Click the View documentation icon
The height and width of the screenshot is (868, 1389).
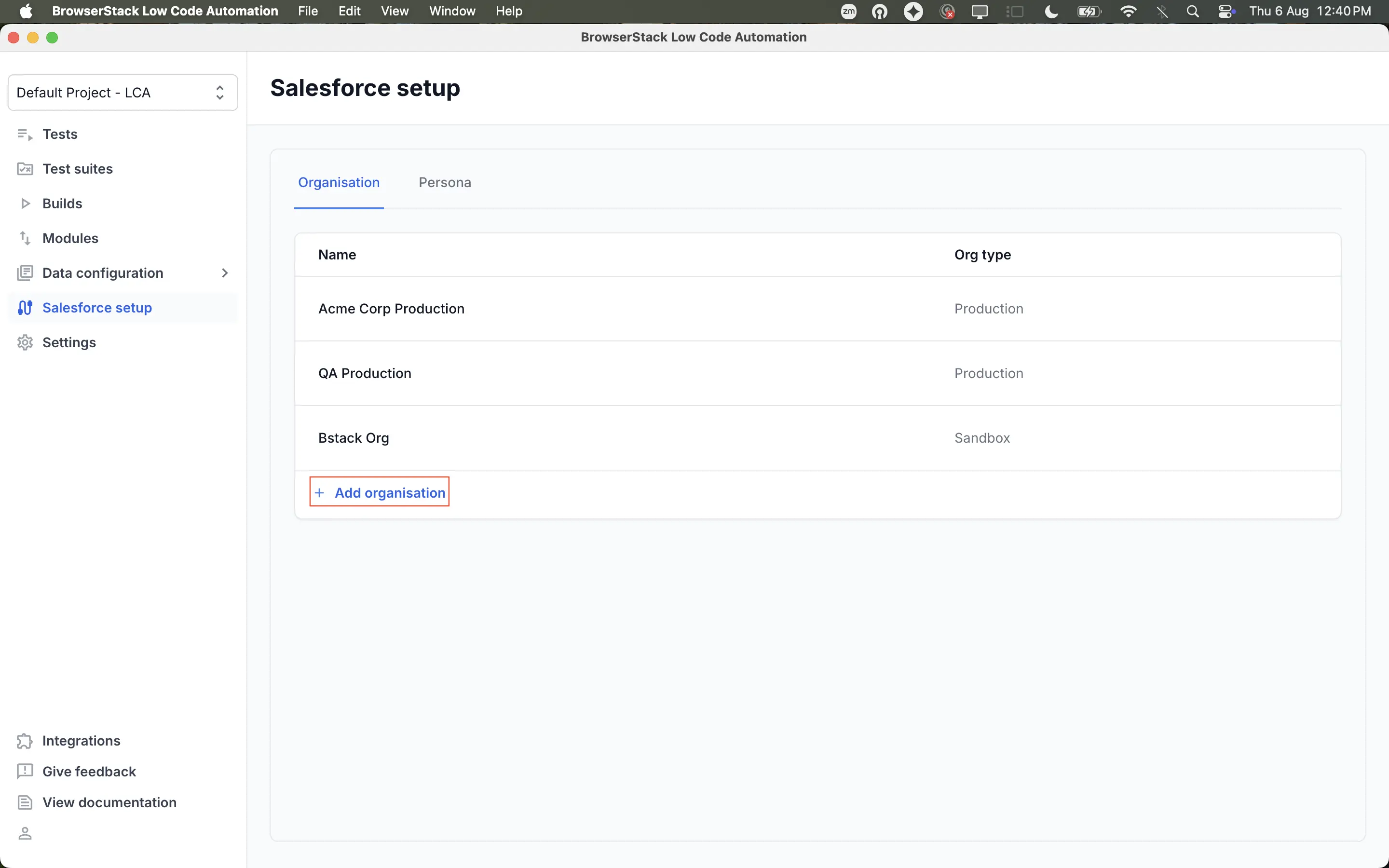click(25, 802)
